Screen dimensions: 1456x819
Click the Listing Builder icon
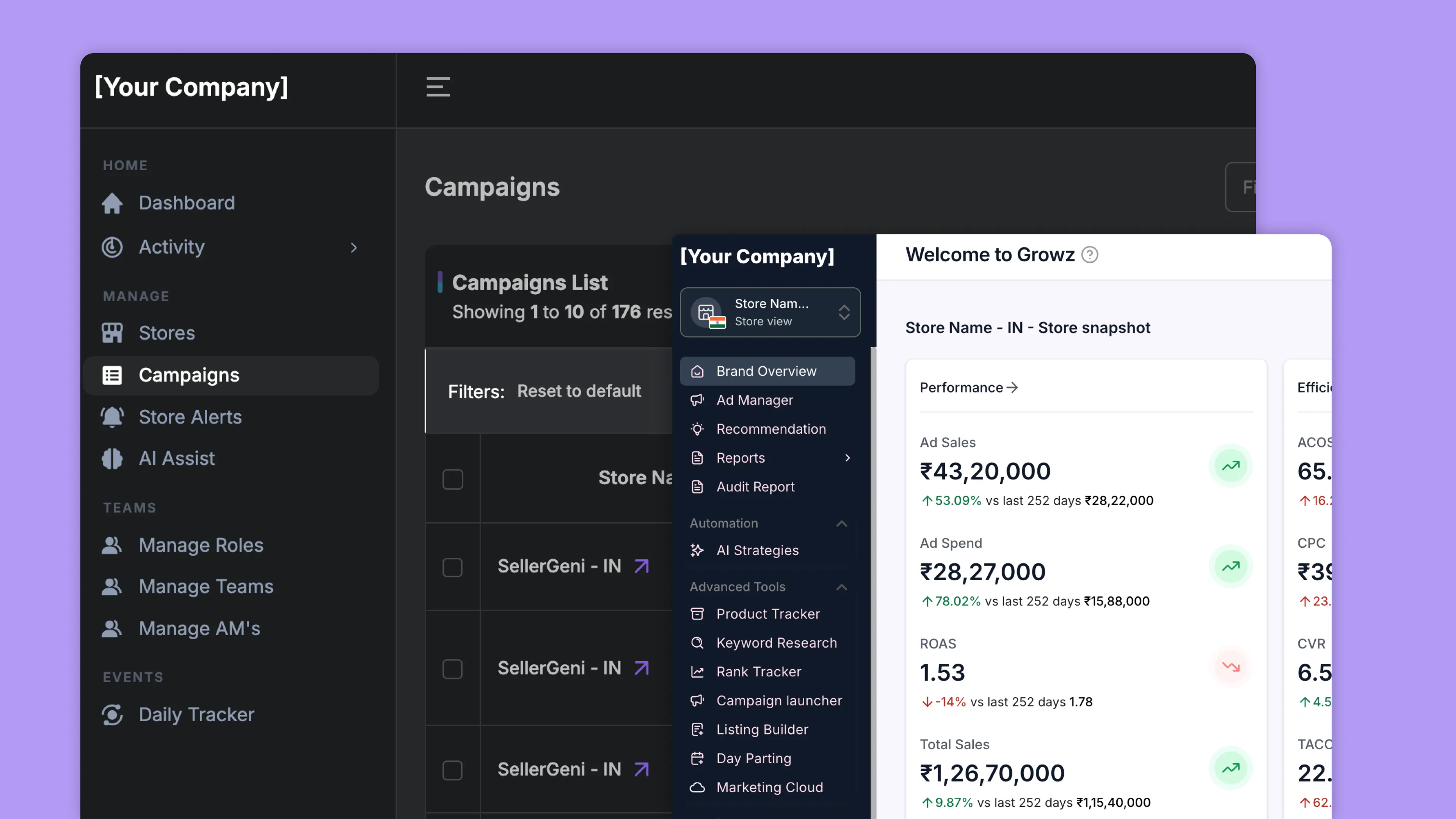pyautogui.click(x=698, y=730)
